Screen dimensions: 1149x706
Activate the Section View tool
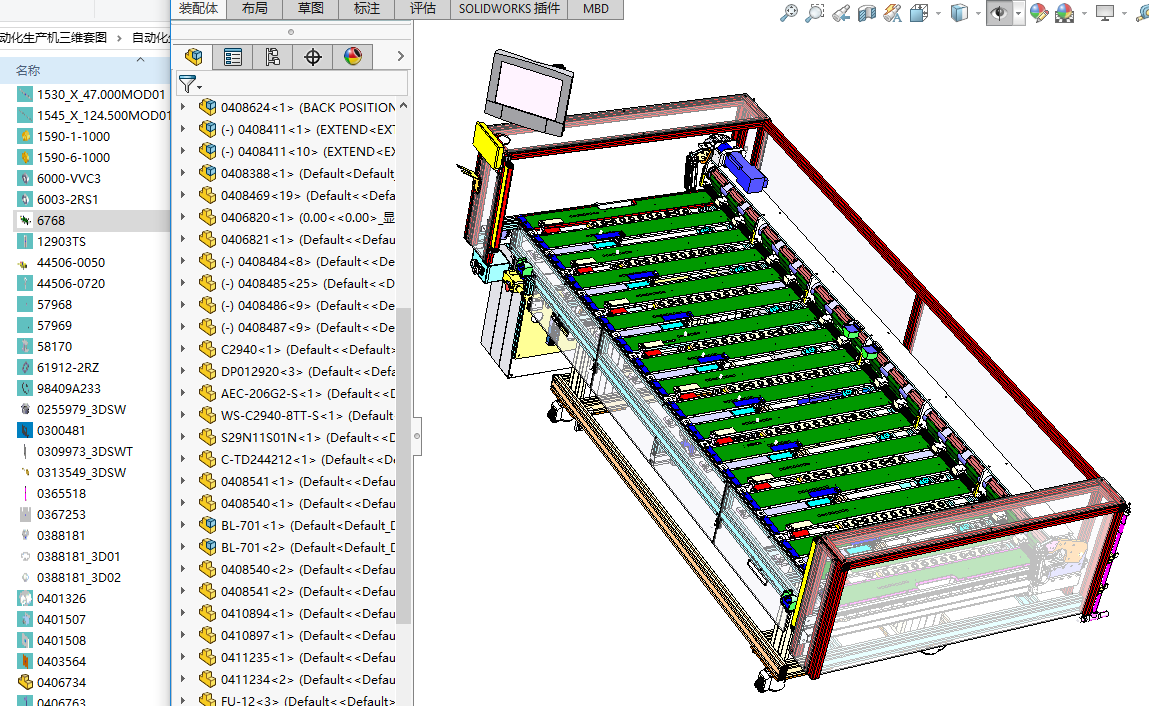point(867,13)
